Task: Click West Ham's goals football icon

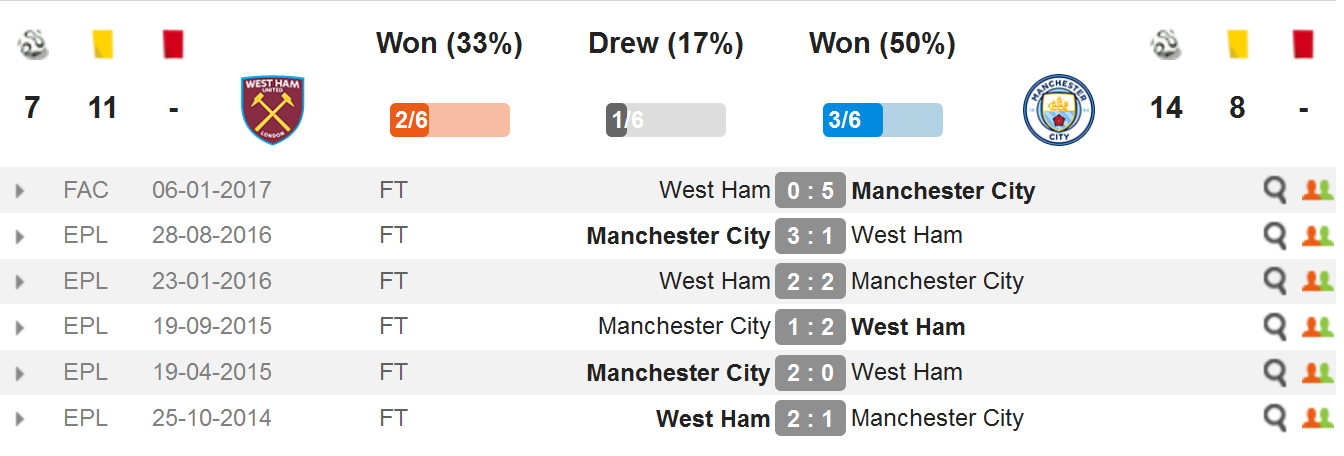Action: (x=33, y=43)
